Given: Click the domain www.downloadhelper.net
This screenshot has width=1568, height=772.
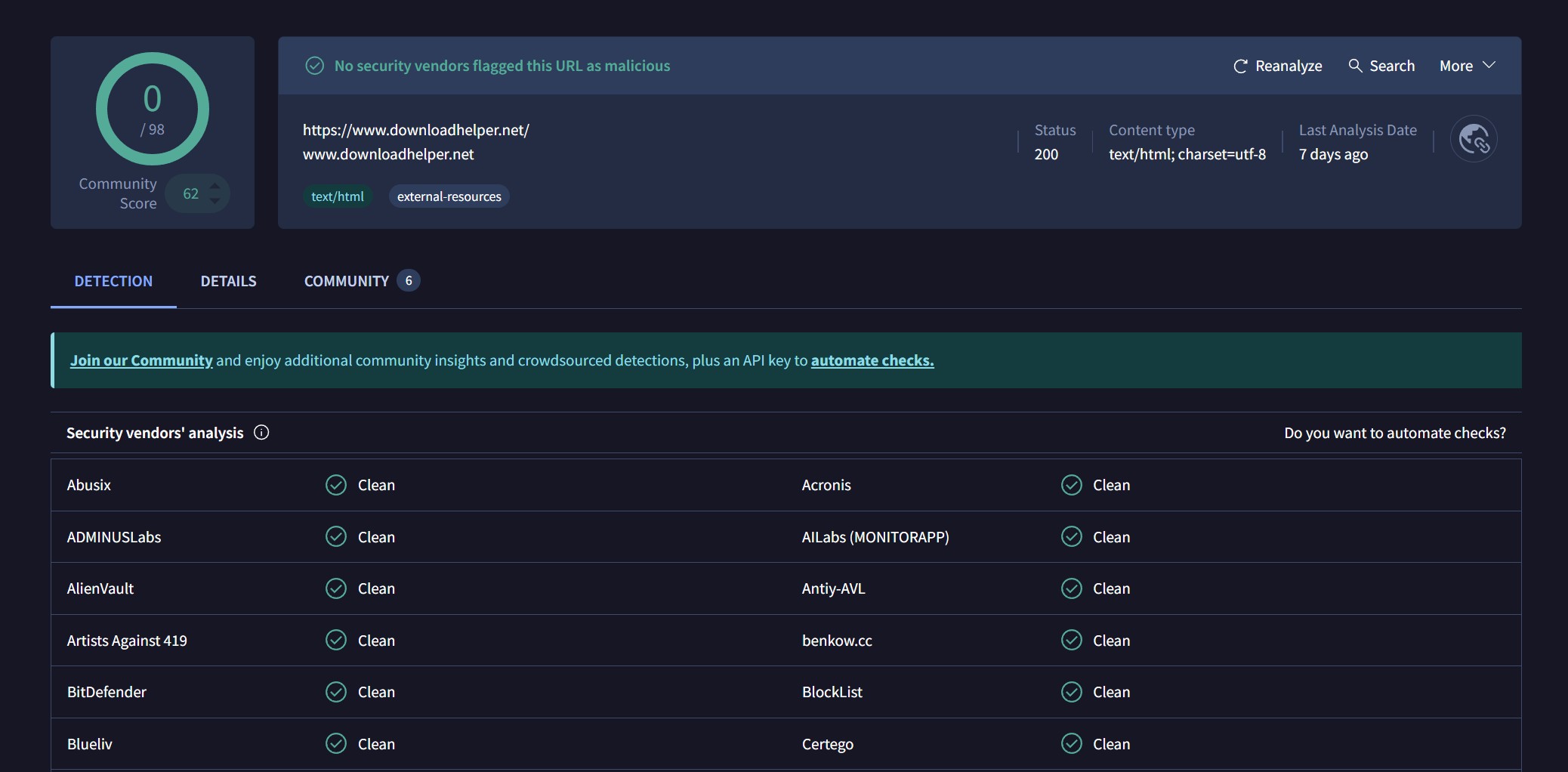Looking at the screenshot, I should click(388, 154).
